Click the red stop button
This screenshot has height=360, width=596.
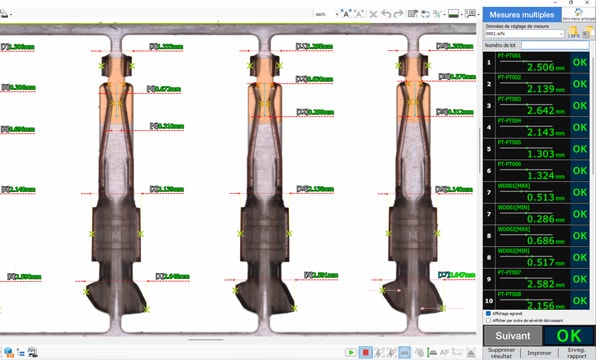coord(365,352)
